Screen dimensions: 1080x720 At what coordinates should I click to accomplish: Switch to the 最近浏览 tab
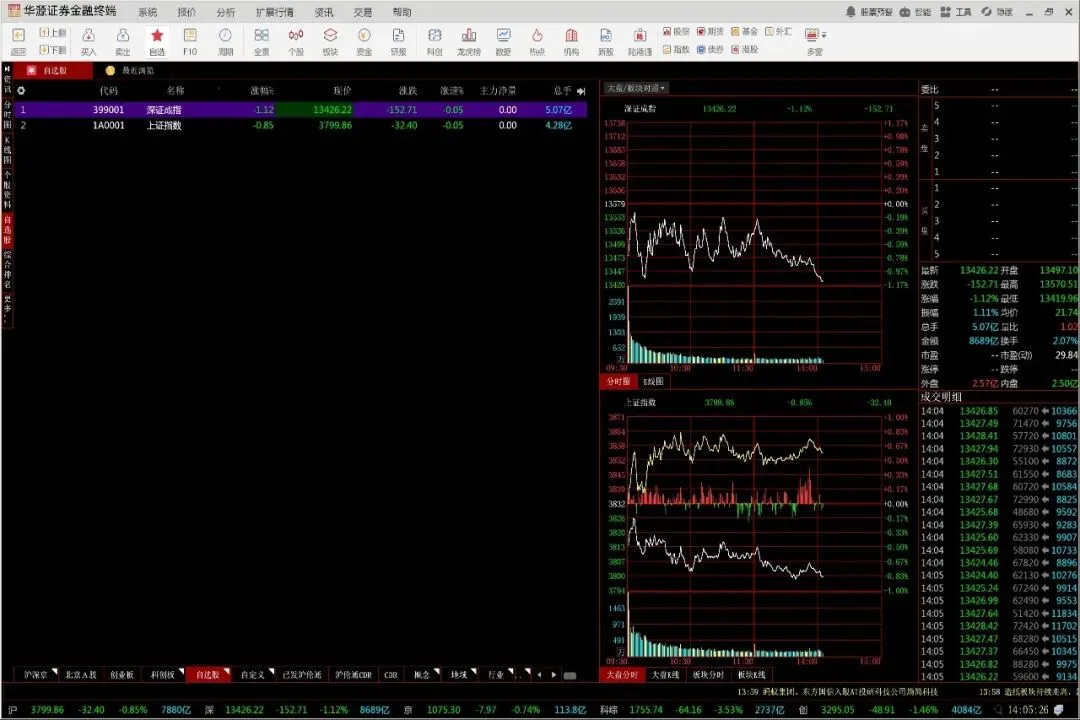click(x=131, y=70)
